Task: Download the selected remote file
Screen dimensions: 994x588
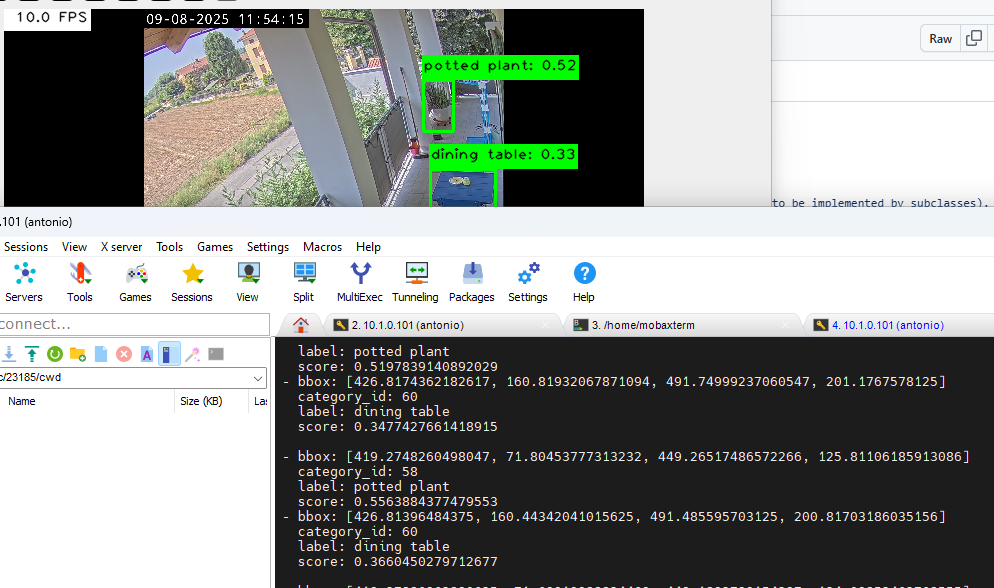Action: pyautogui.click(x=10, y=353)
